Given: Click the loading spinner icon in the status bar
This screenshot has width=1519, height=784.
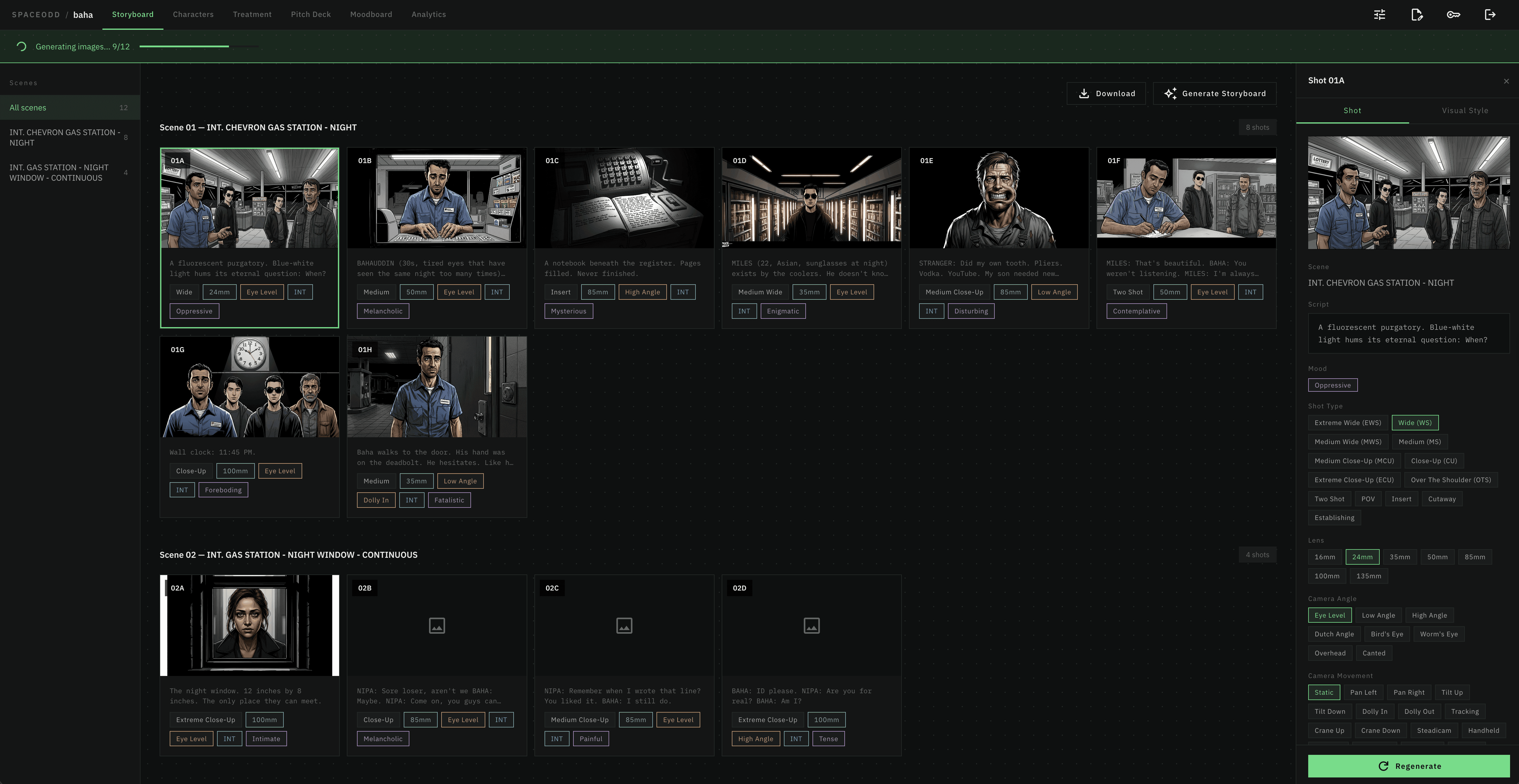Looking at the screenshot, I should tap(21, 46).
